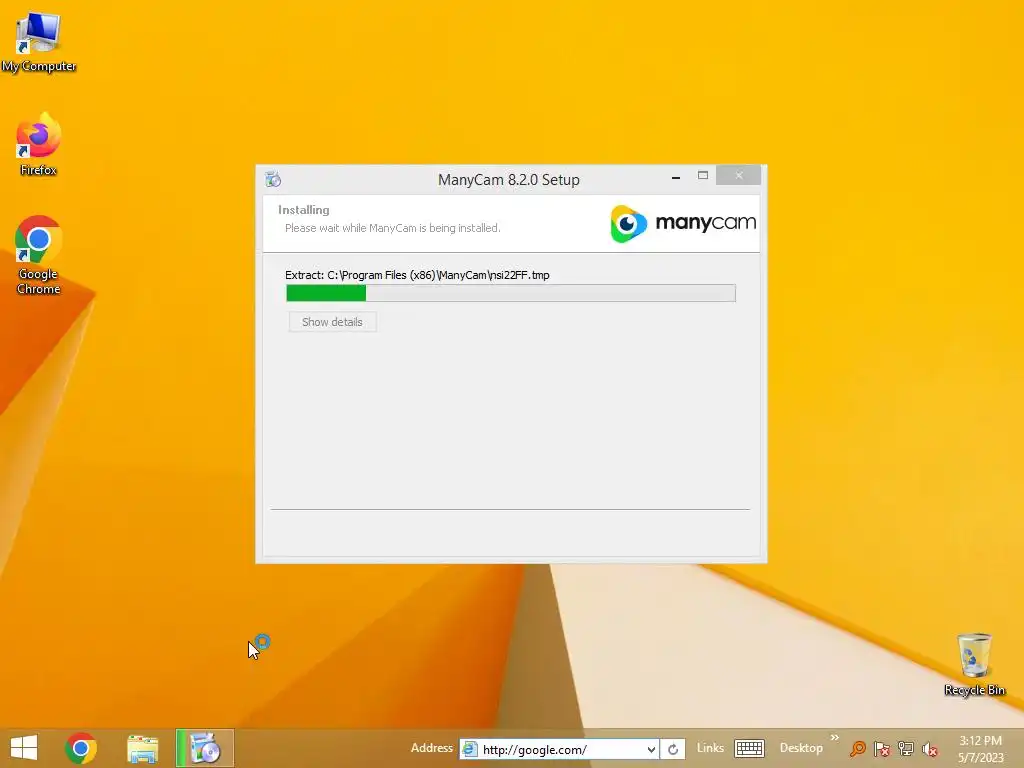Click the installation progress bar
Viewport: 1024px width, 768px height.
(511, 293)
